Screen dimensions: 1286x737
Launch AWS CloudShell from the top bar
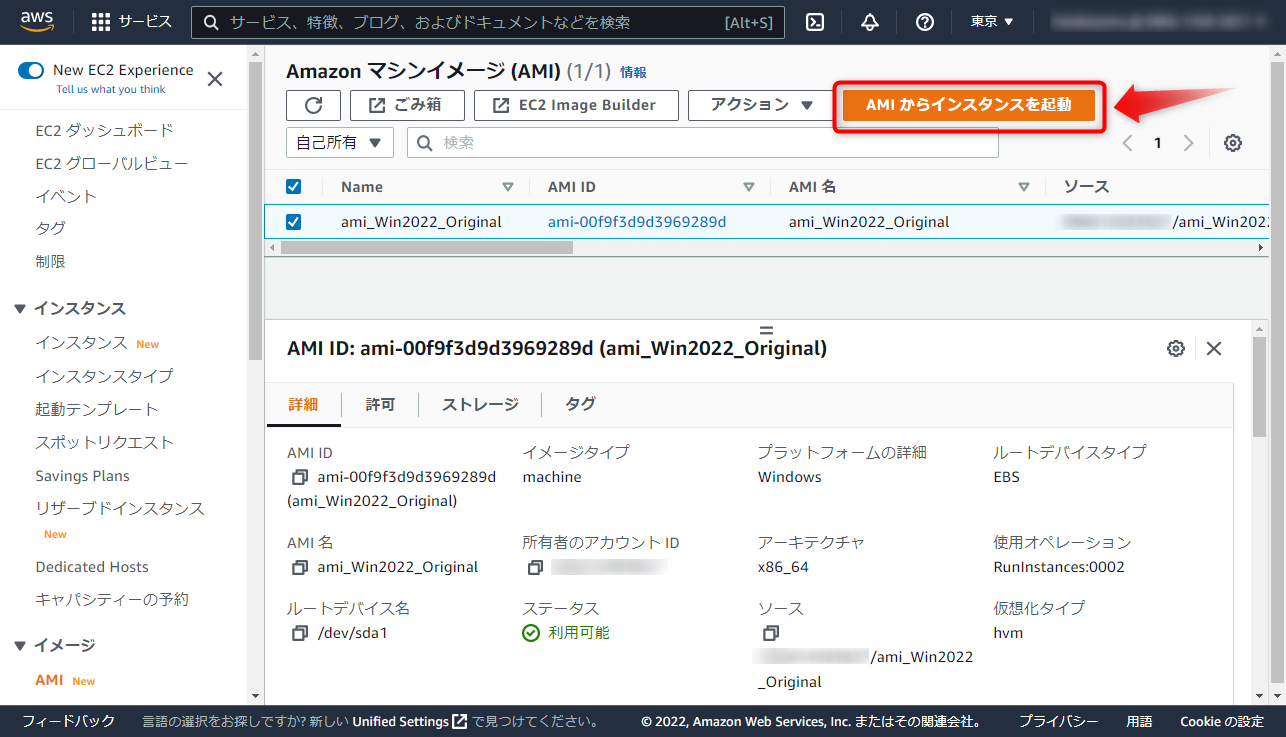pyautogui.click(x=814, y=21)
